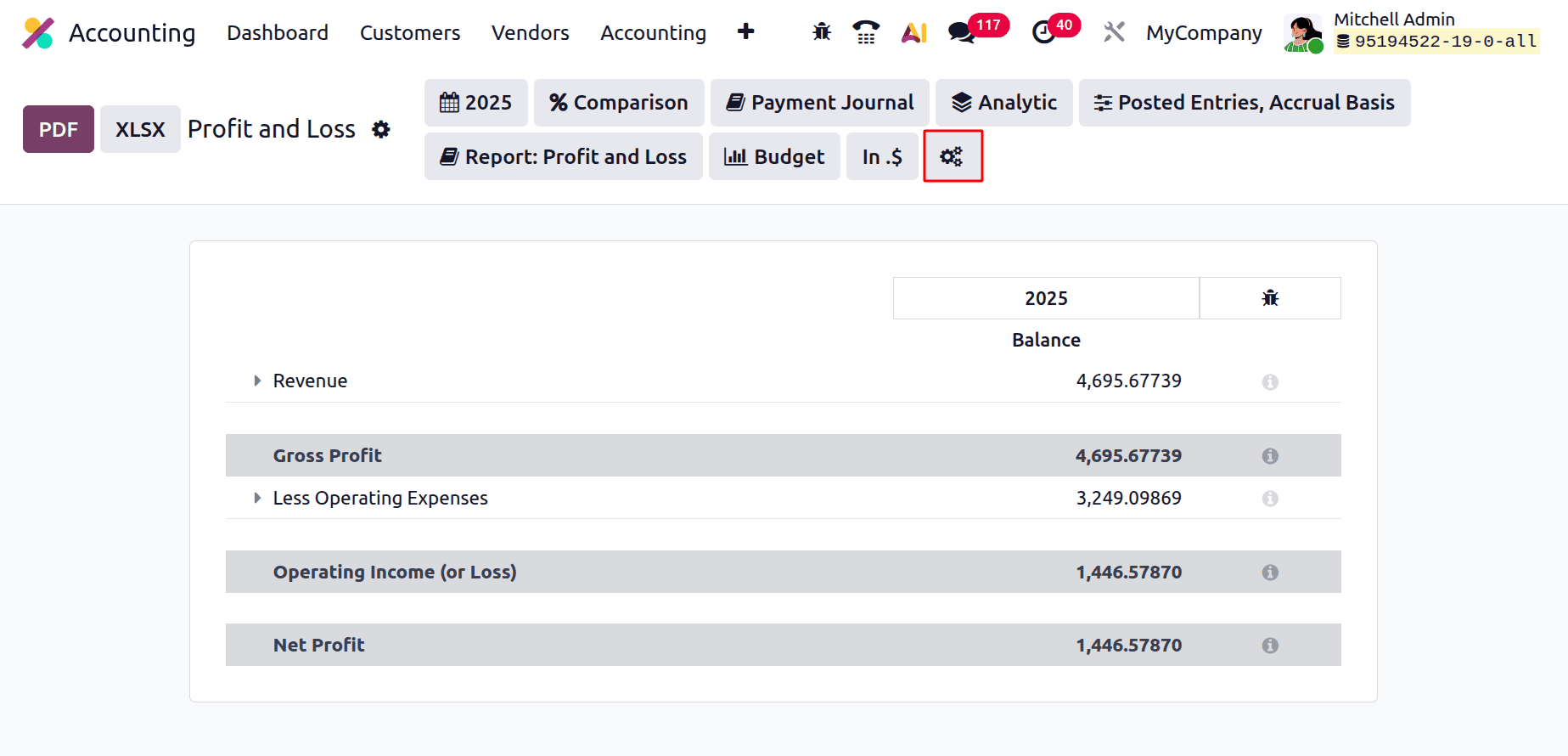Click the Gross Profit line label
Screen dimensions: 1568x756
point(327,455)
